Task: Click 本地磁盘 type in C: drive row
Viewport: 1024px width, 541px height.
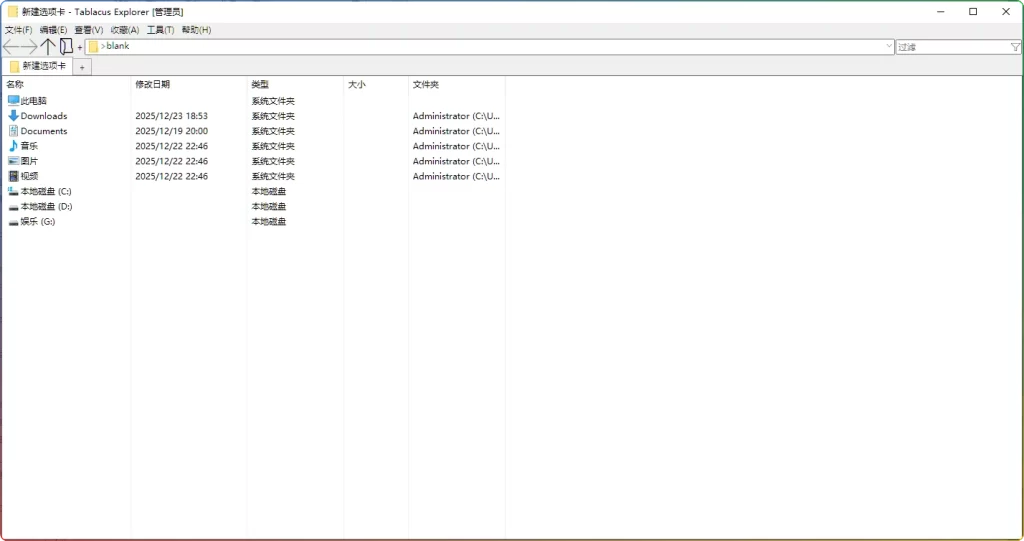Action: (x=269, y=191)
